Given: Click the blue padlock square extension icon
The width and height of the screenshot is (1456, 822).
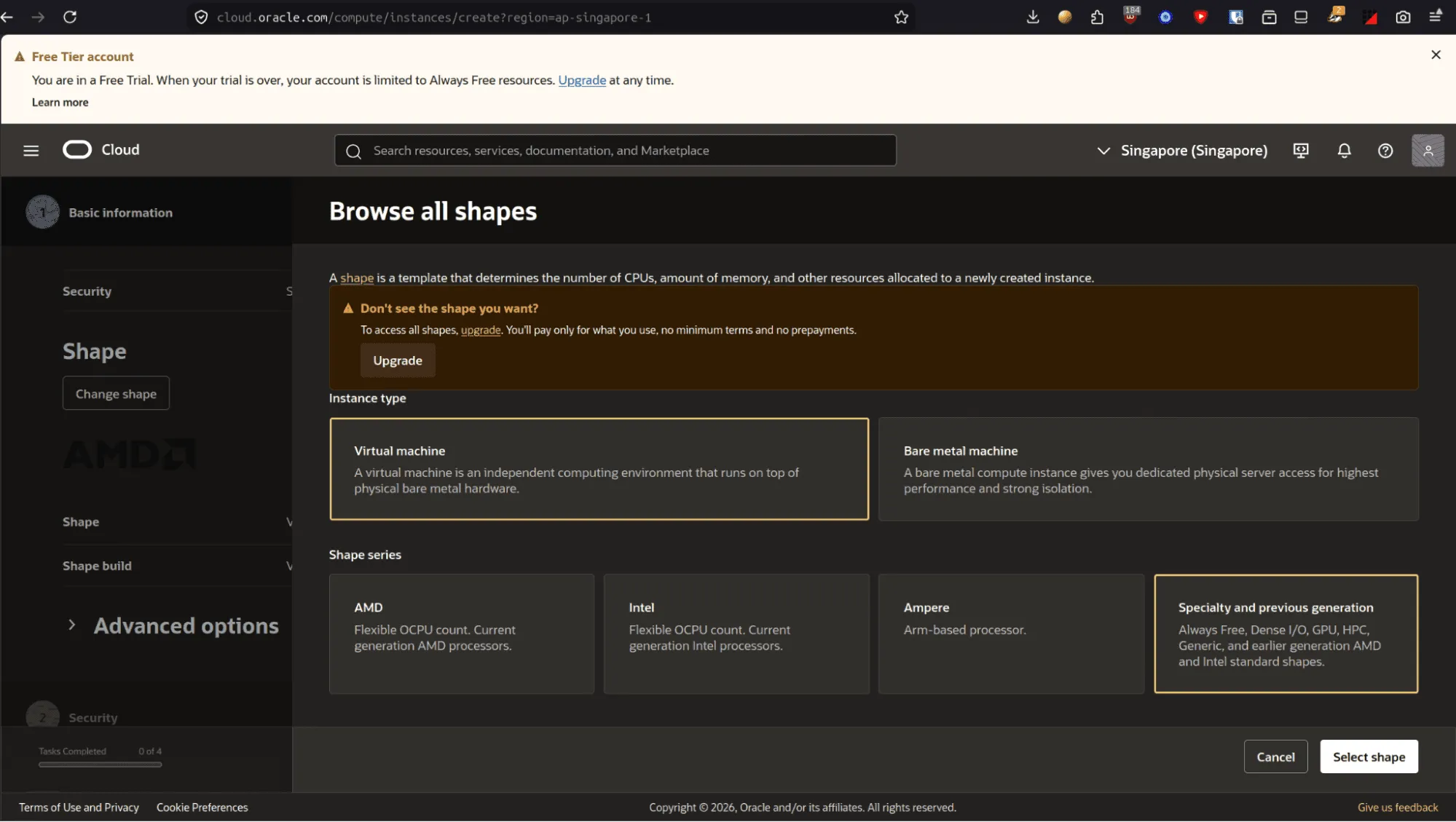Looking at the screenshot, I should [x=1235, y=17].
